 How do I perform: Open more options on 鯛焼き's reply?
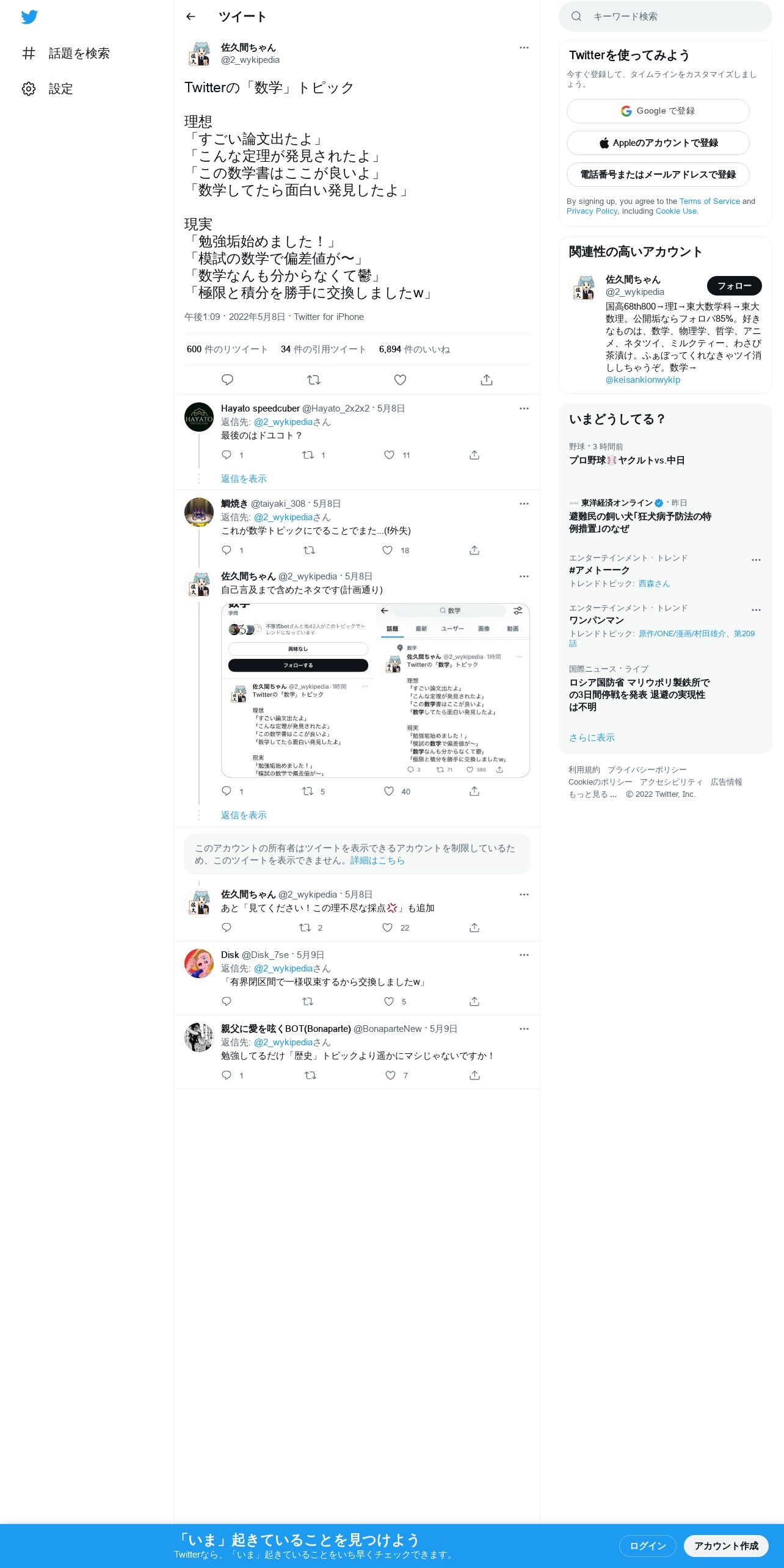pos(524,504)
